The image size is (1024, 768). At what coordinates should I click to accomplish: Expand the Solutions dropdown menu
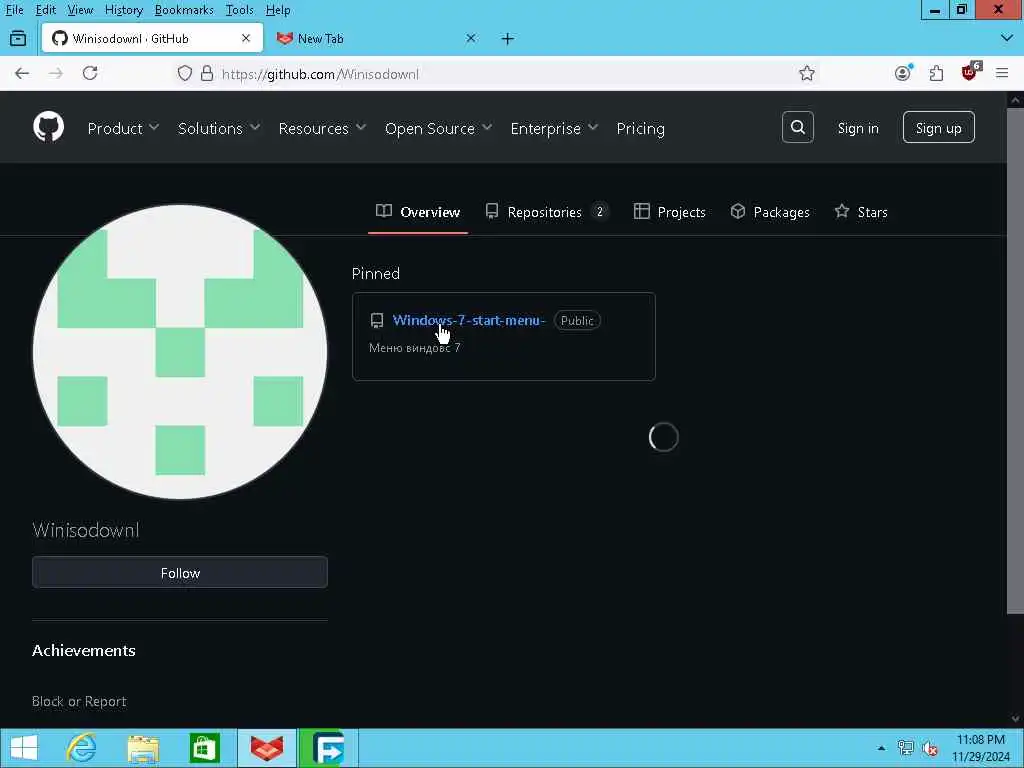(x=219, y=128)
